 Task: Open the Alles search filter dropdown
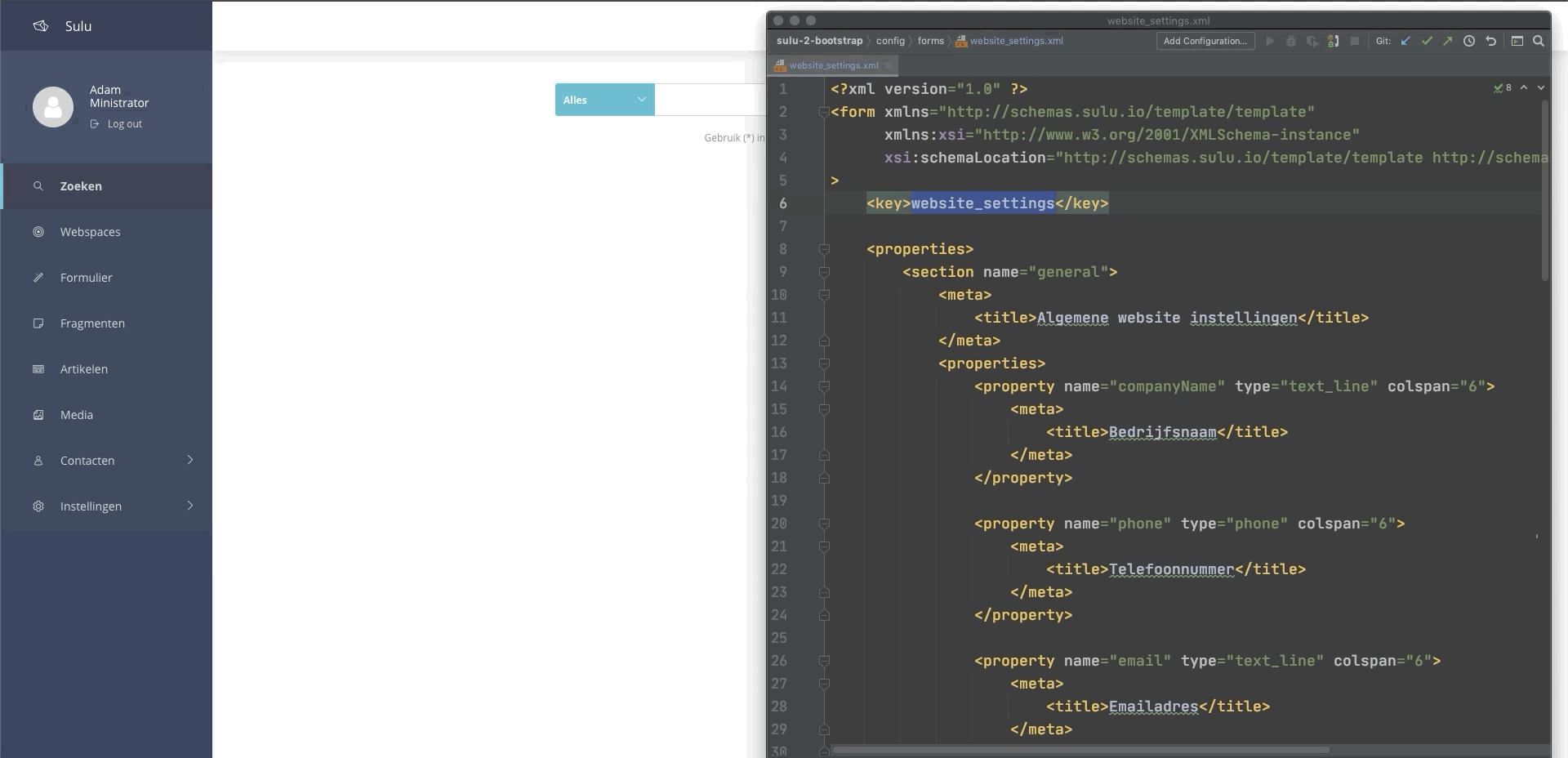click(x=604, y=100)
